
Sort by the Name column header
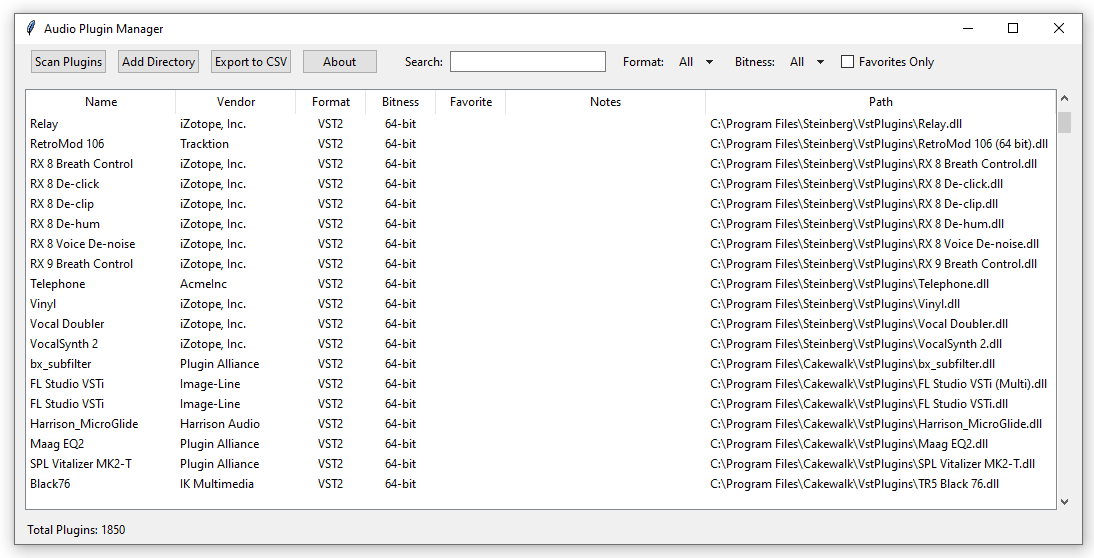[x=100, y=102]
